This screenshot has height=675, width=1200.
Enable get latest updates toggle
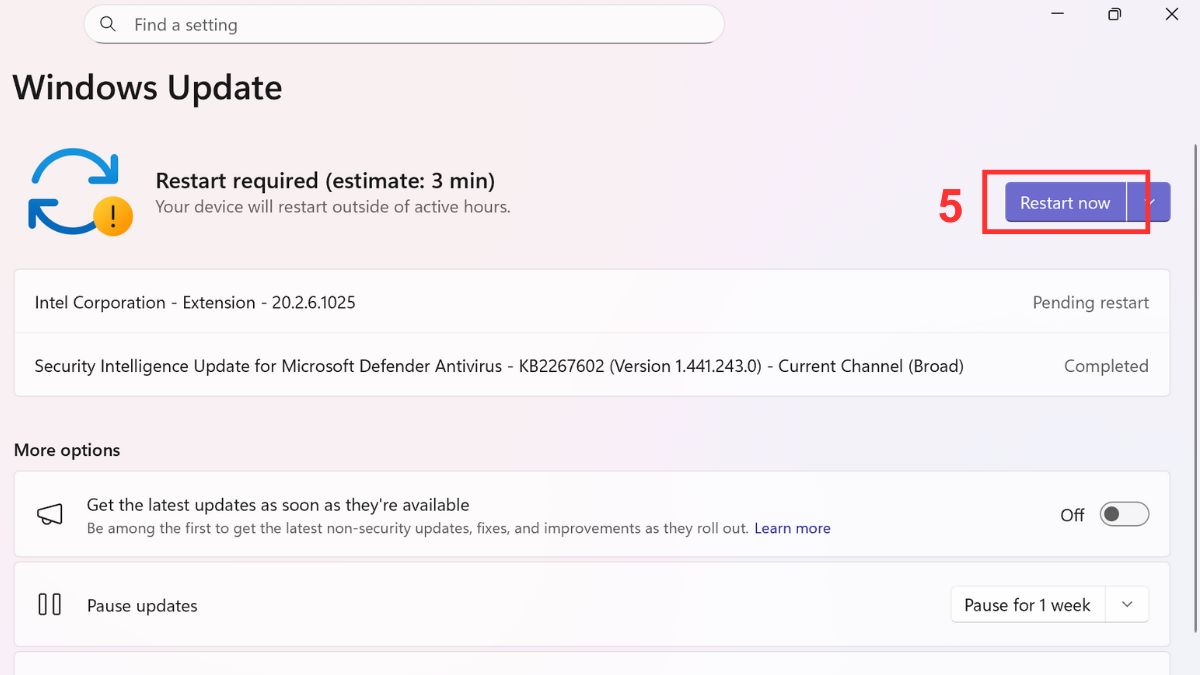[x=1124, y=514]
